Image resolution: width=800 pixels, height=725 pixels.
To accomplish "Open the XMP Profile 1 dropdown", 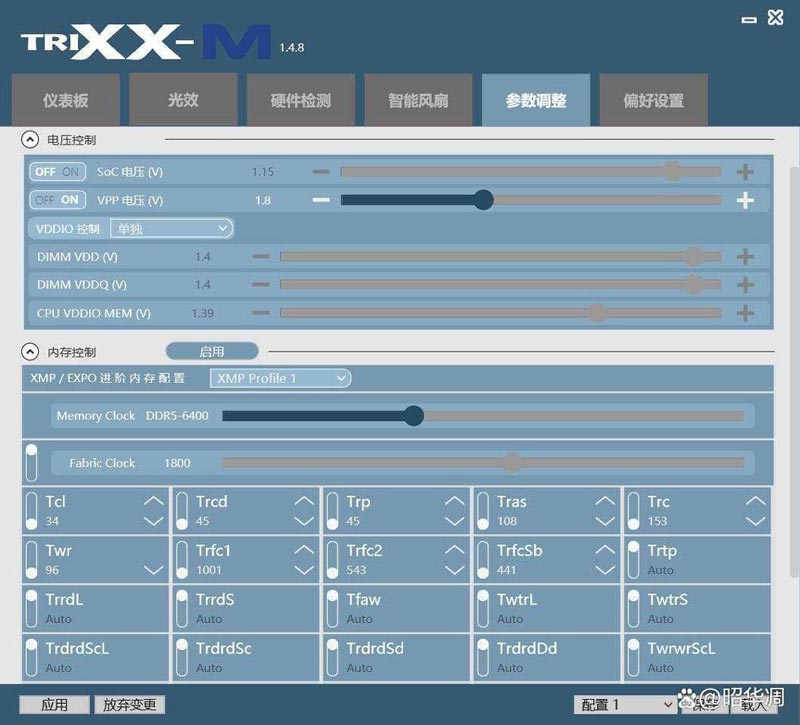I will (280, 378).
